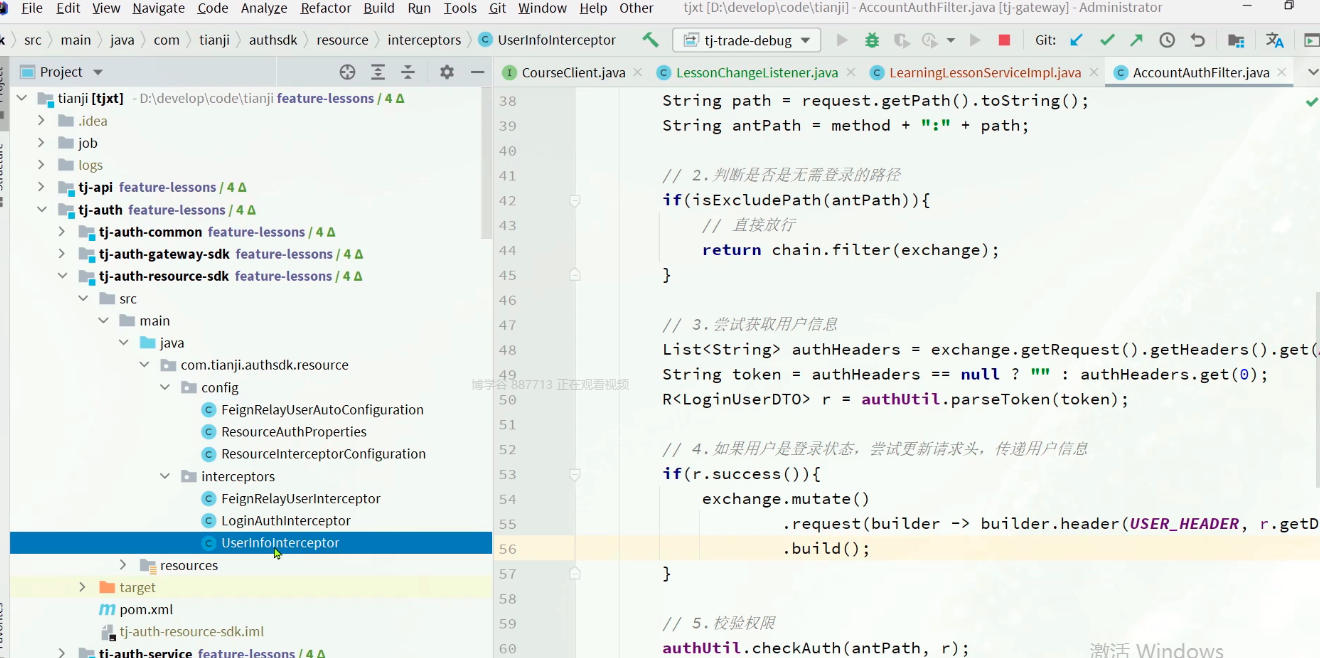This screenshot has height=658, width=1320.
Task: Expand the .idea folder
Action: [x=41, y=121]
